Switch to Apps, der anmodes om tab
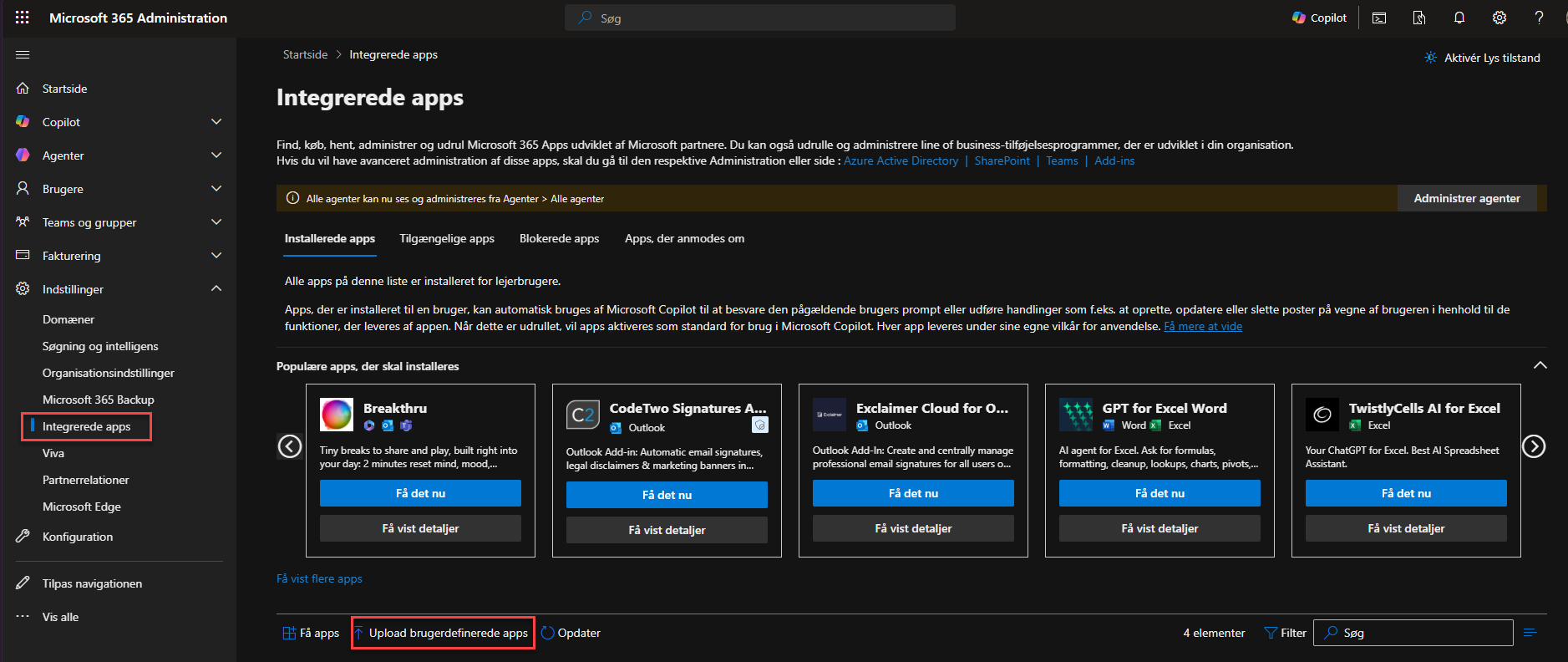 pos(685,238)
